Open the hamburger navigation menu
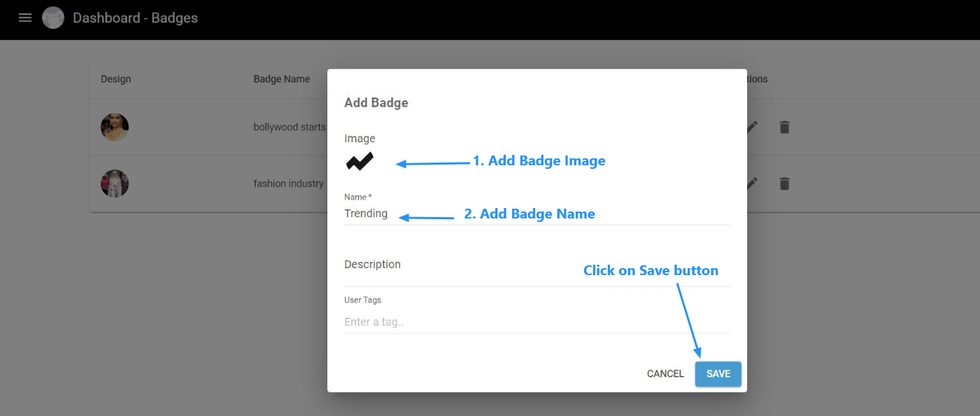980x416 pixels. 25,18
